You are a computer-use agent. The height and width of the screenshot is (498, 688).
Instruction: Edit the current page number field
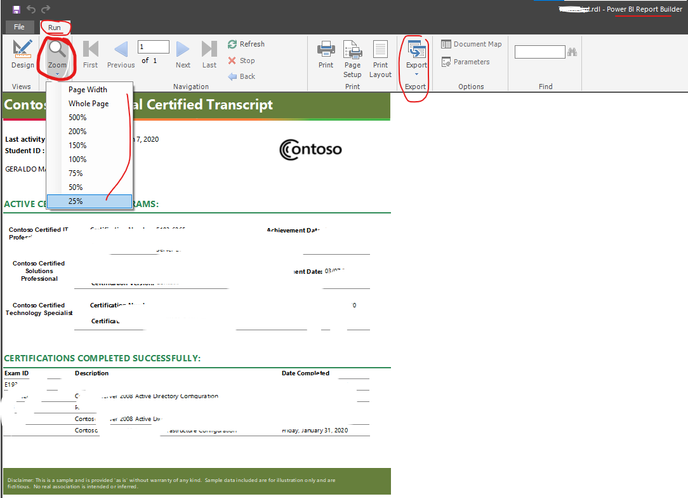(x=153, y=47)
